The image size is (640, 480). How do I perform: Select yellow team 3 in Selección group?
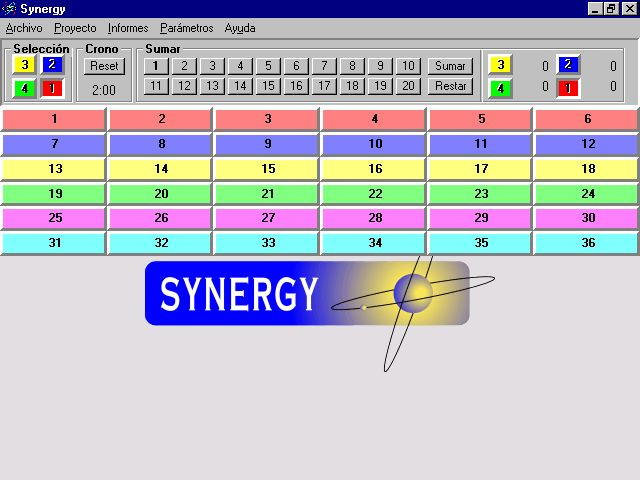coord(24,66)
